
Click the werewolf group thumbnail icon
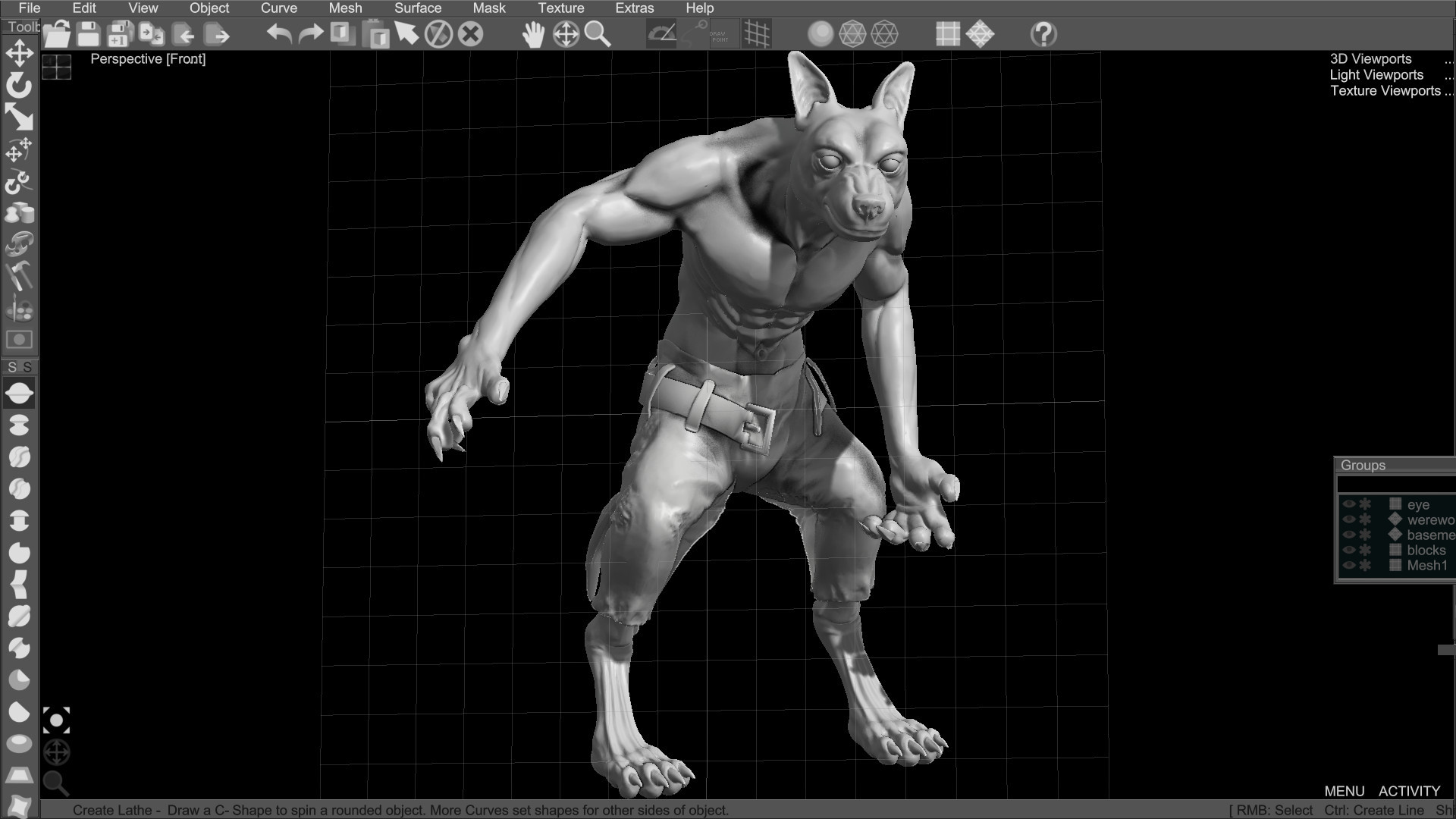coord(1395,519)
